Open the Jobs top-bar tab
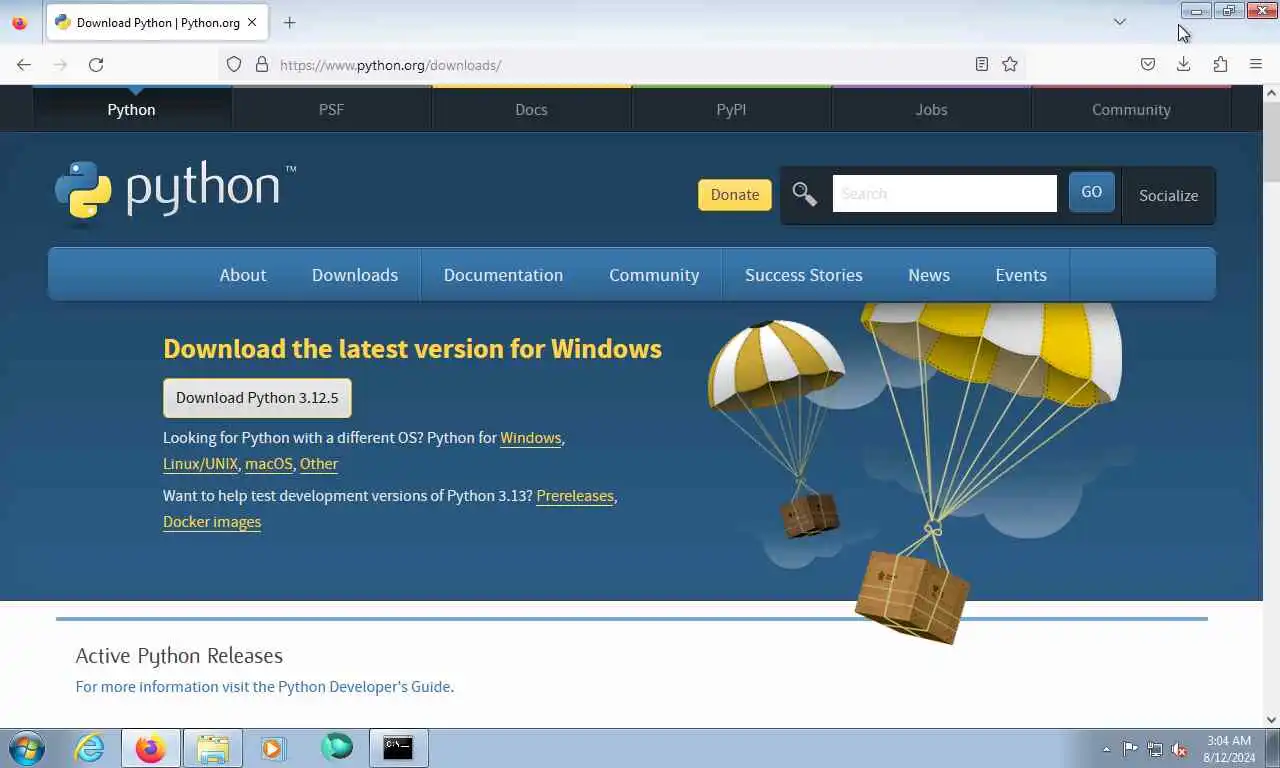Viewport: 1280px width, 768px height. 931,110
